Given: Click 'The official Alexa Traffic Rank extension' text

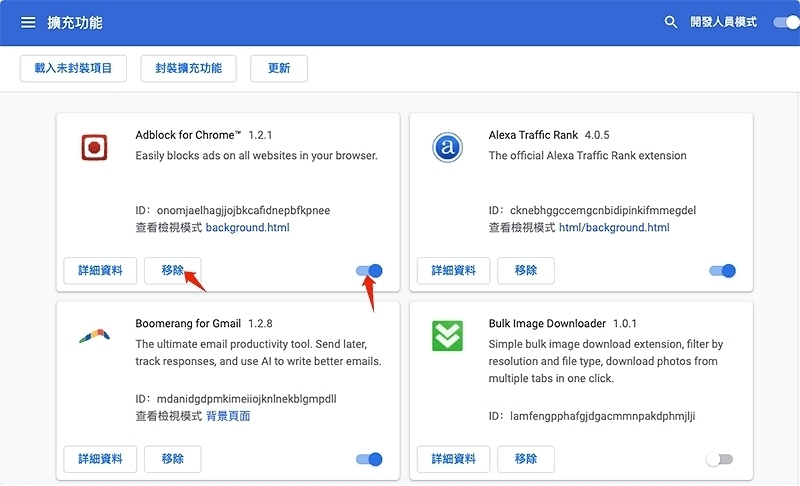Looking at the screenshot, I should (x=587, y=156).
